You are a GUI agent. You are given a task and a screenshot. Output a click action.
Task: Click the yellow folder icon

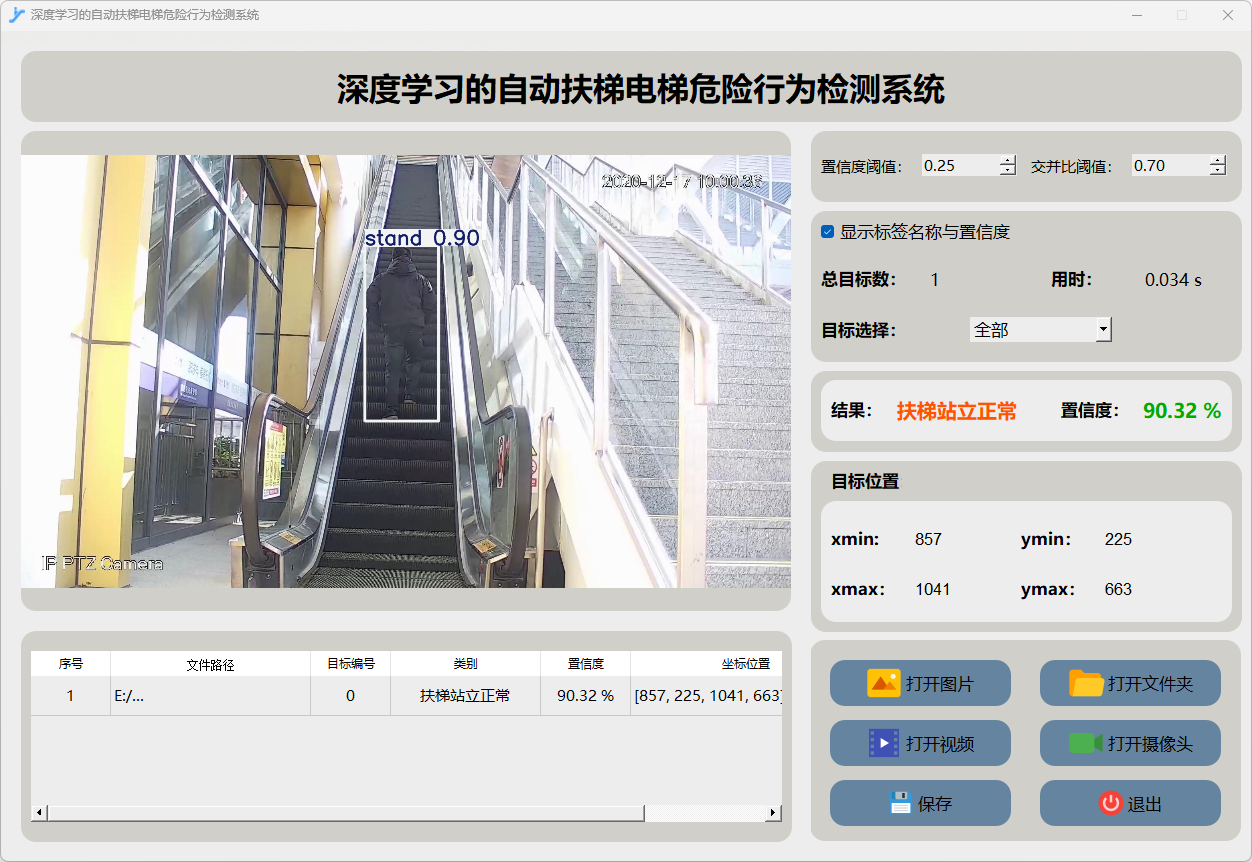1086,683
